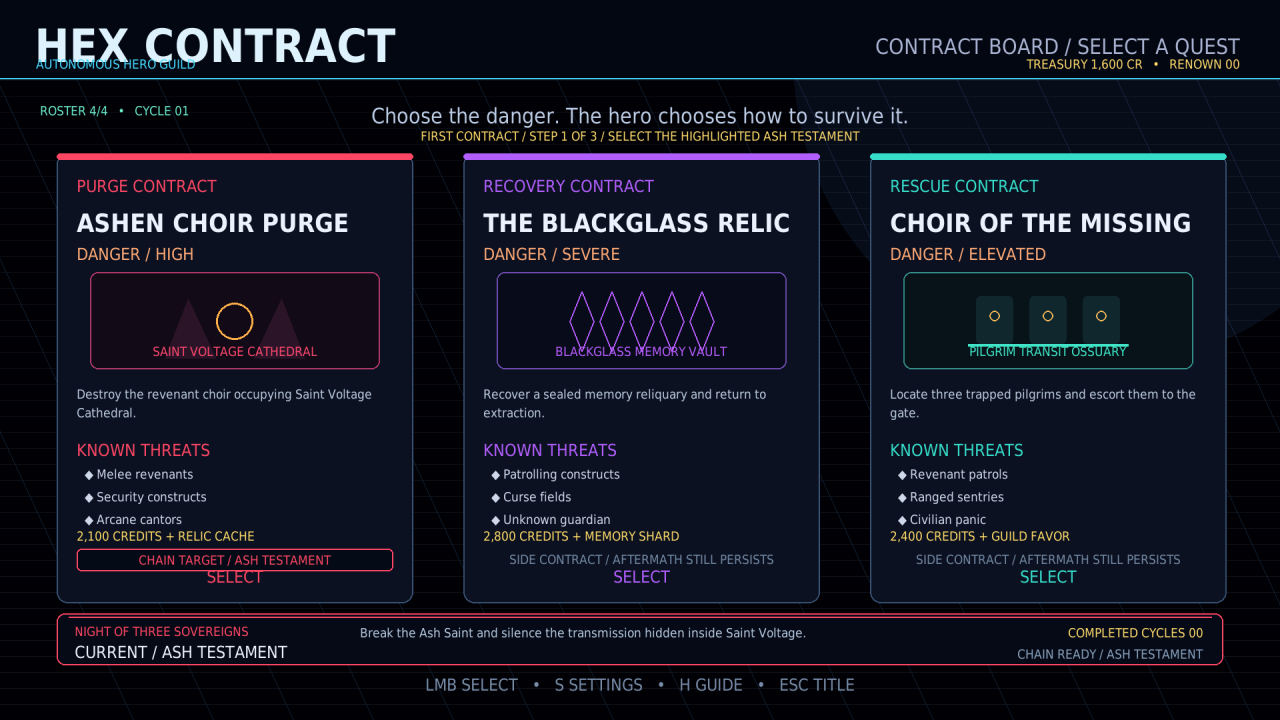The width and height of the screenshot is (1280, 720).
Task: Click the Arcane cantors threat bullet
Action: [x=133, y=519]
